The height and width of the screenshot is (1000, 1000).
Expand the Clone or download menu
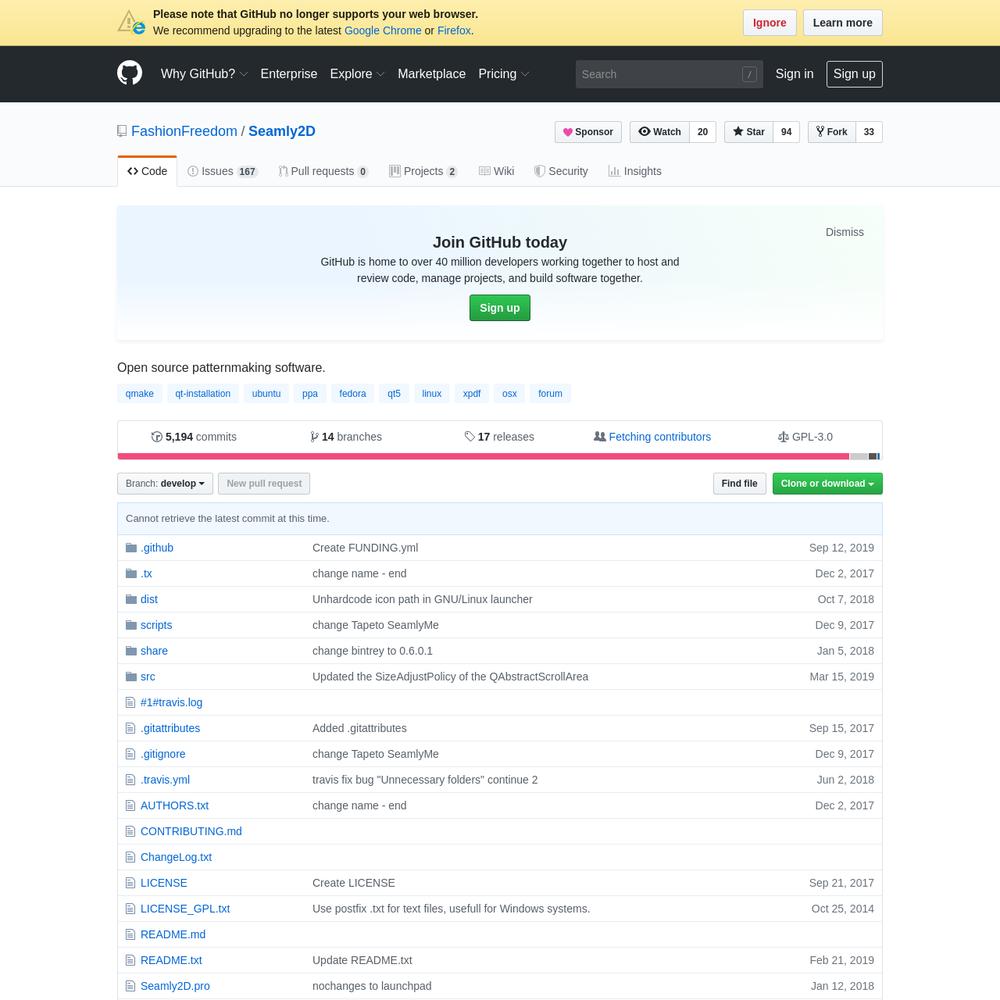tap(827, 484)
